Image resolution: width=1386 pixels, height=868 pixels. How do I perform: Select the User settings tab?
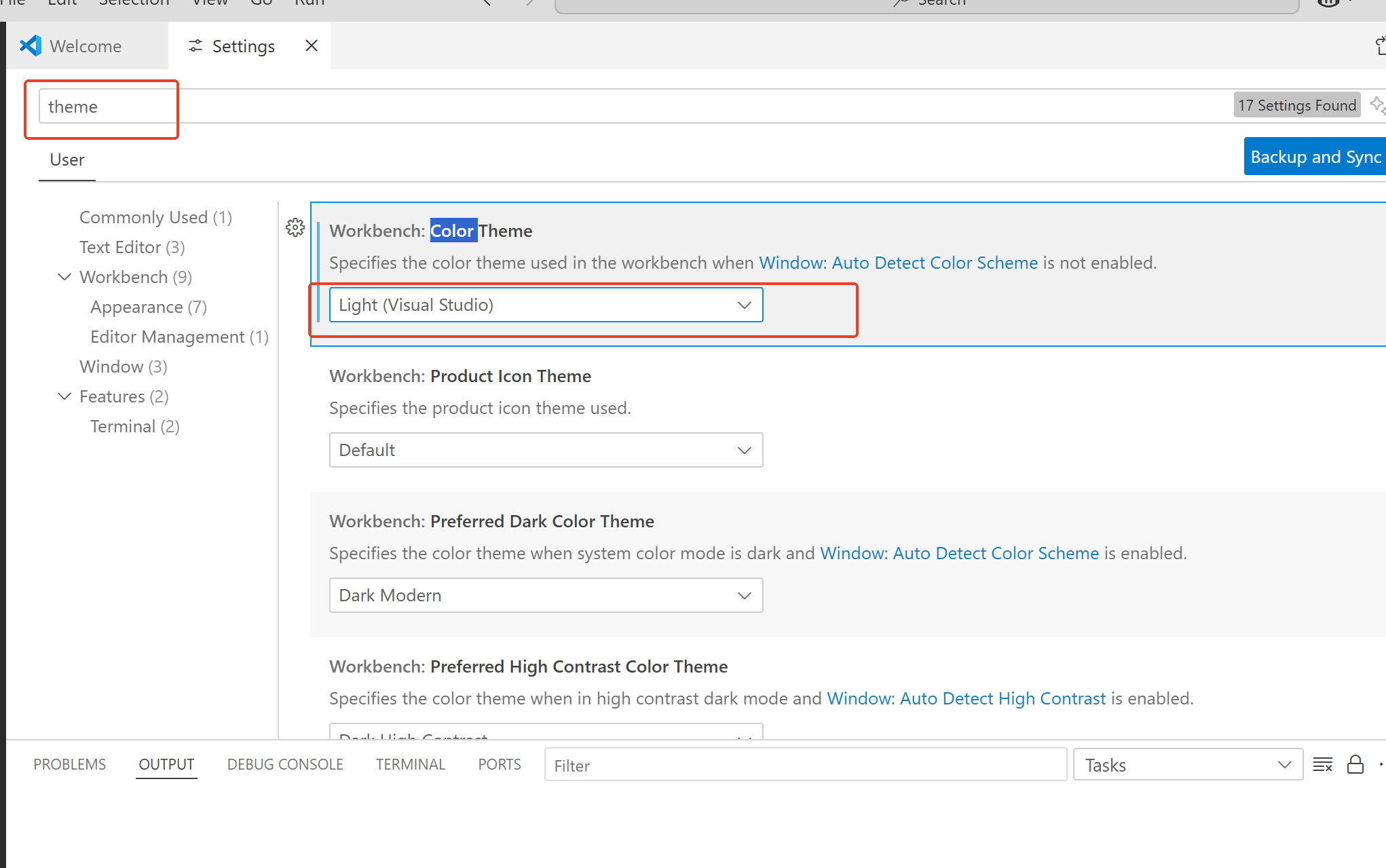pyautogui.click(x=67, y=160)
